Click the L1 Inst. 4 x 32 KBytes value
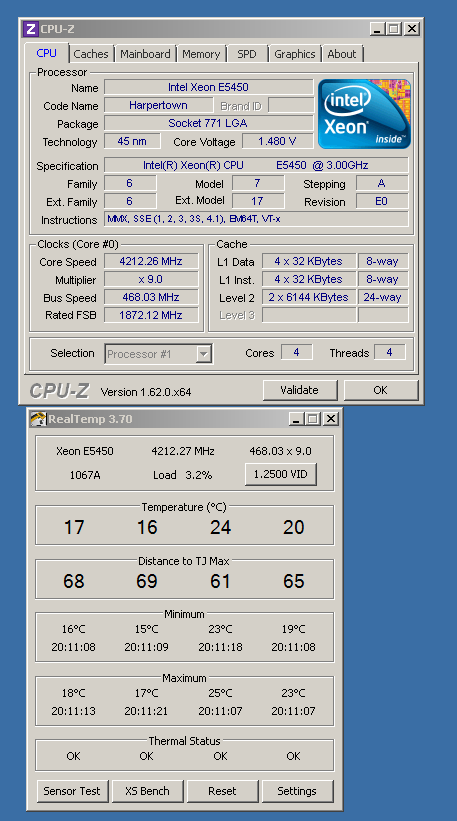Screen dimensions: 457x821 click(x=308, y=279)
